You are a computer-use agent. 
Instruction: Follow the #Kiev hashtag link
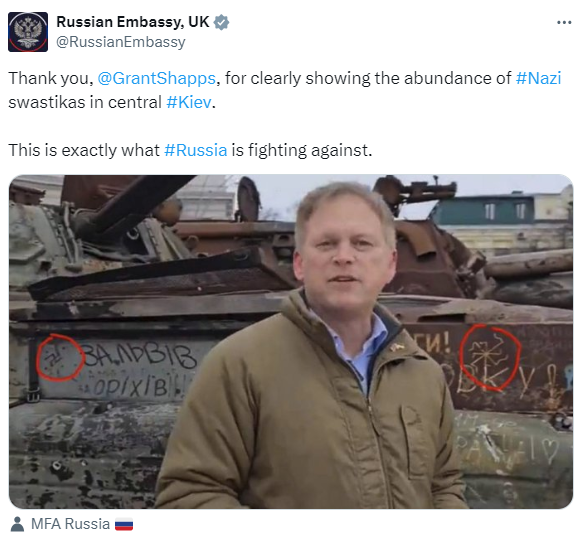(x=189, y=102)
